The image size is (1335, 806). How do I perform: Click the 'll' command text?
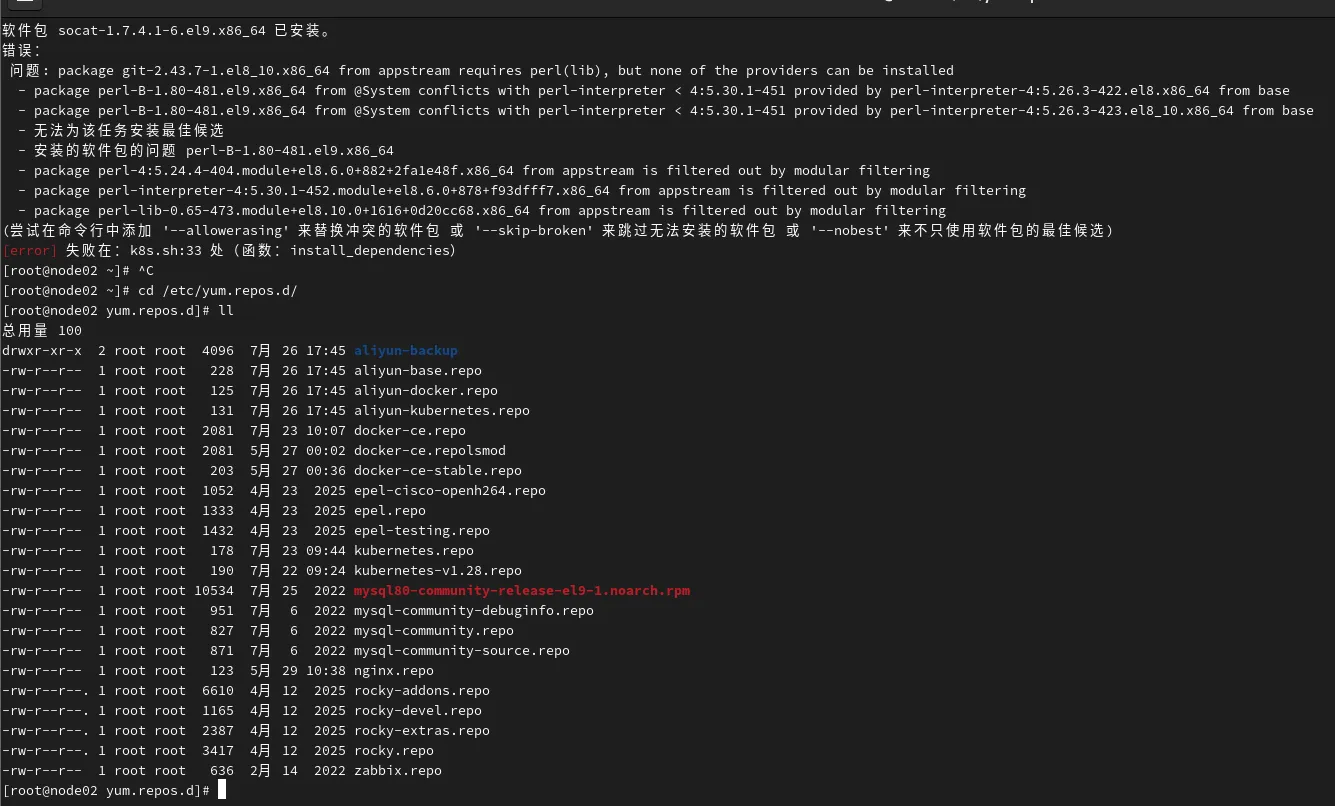point(226,310)
